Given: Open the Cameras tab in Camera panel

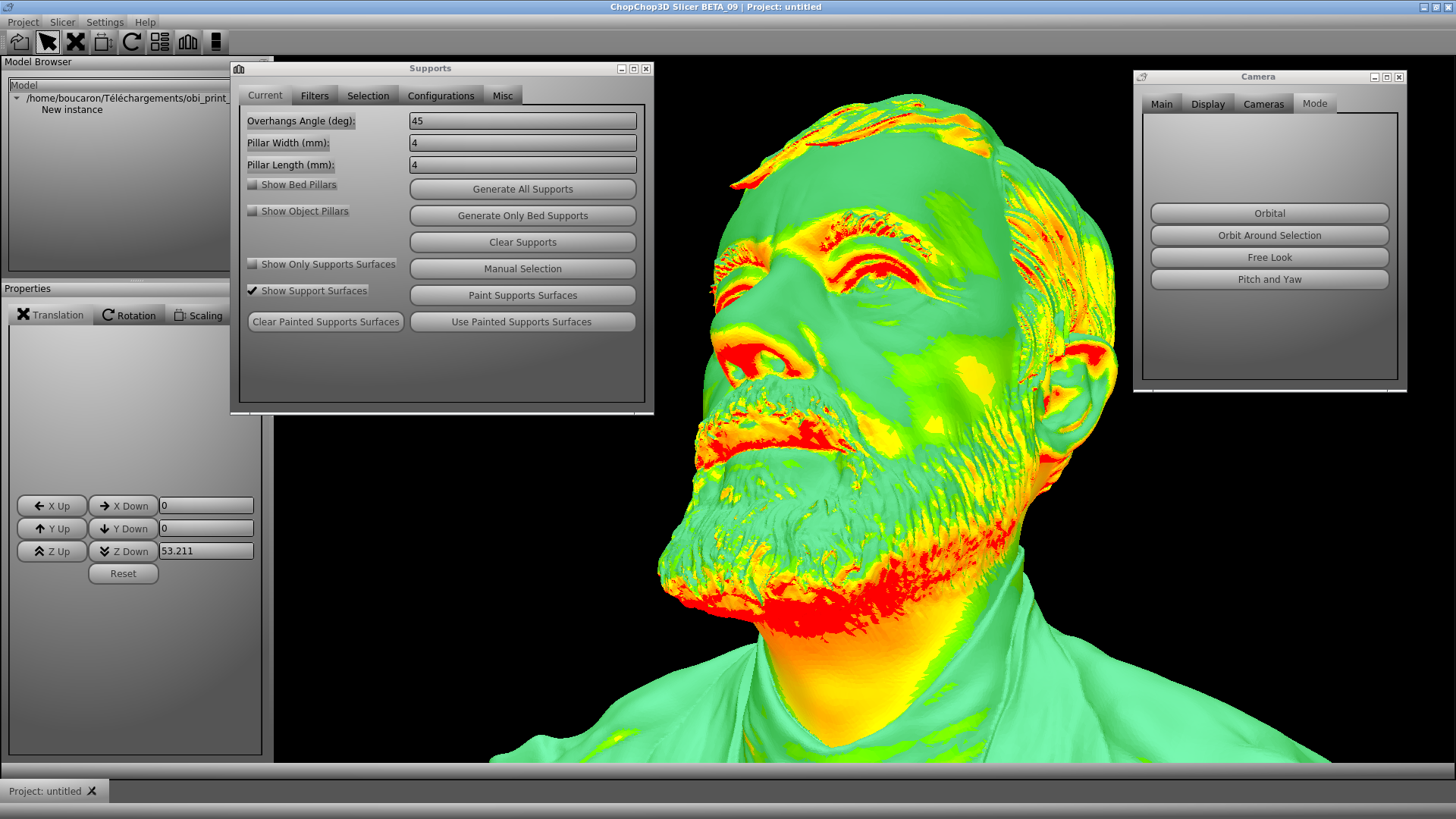Looking at the screenshot, I should (x=1263, y=105).
